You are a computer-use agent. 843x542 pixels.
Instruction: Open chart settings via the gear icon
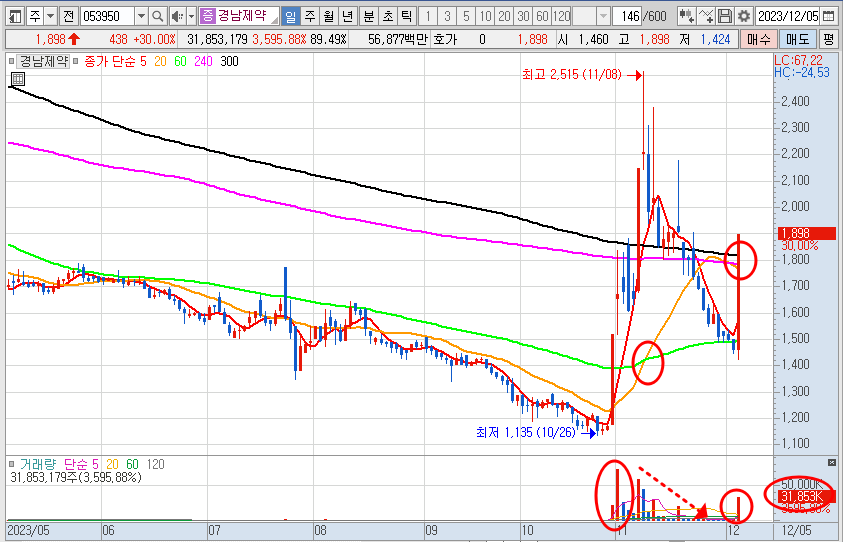[x=744, y=16]
